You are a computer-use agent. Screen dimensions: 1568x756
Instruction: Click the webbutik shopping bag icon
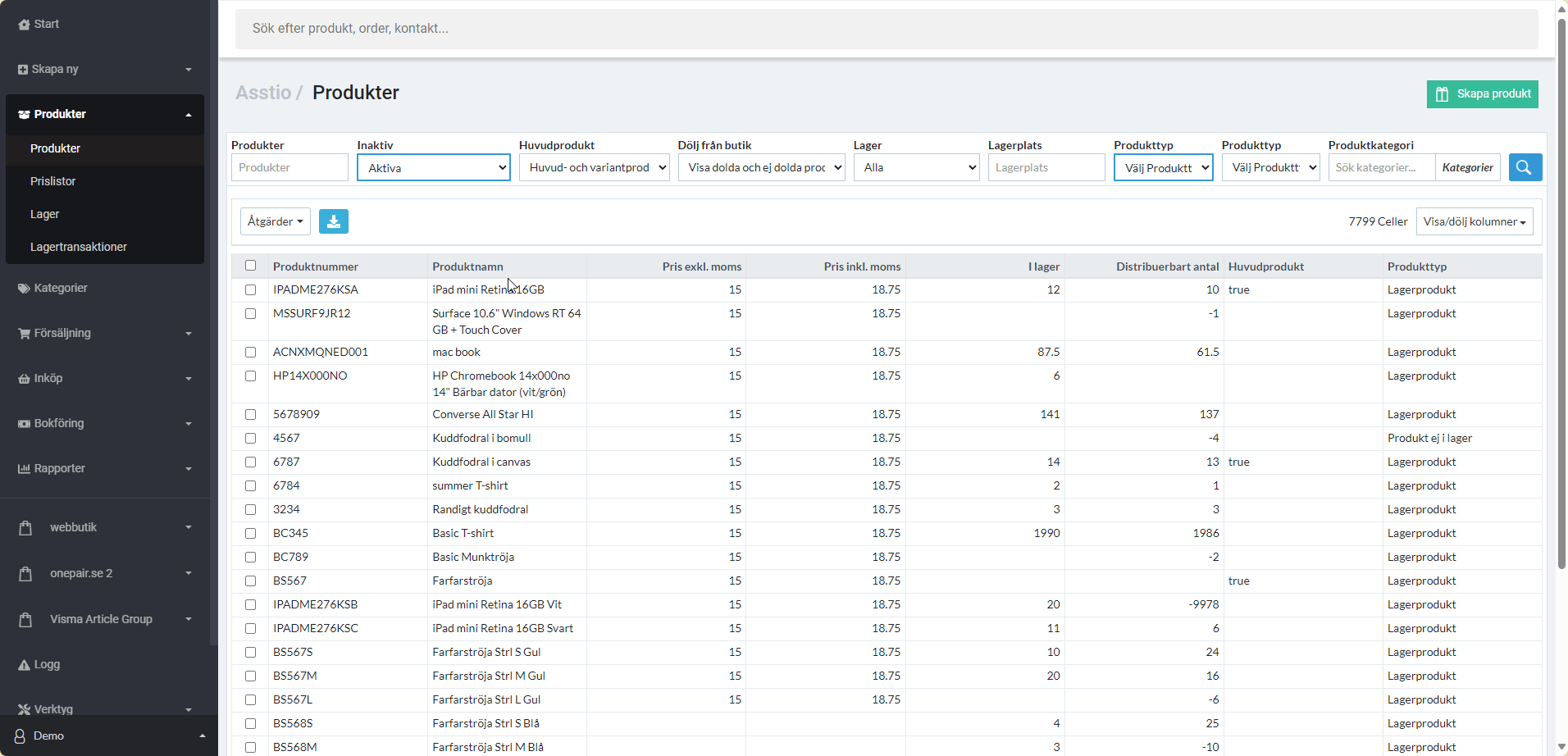[25, 528]
